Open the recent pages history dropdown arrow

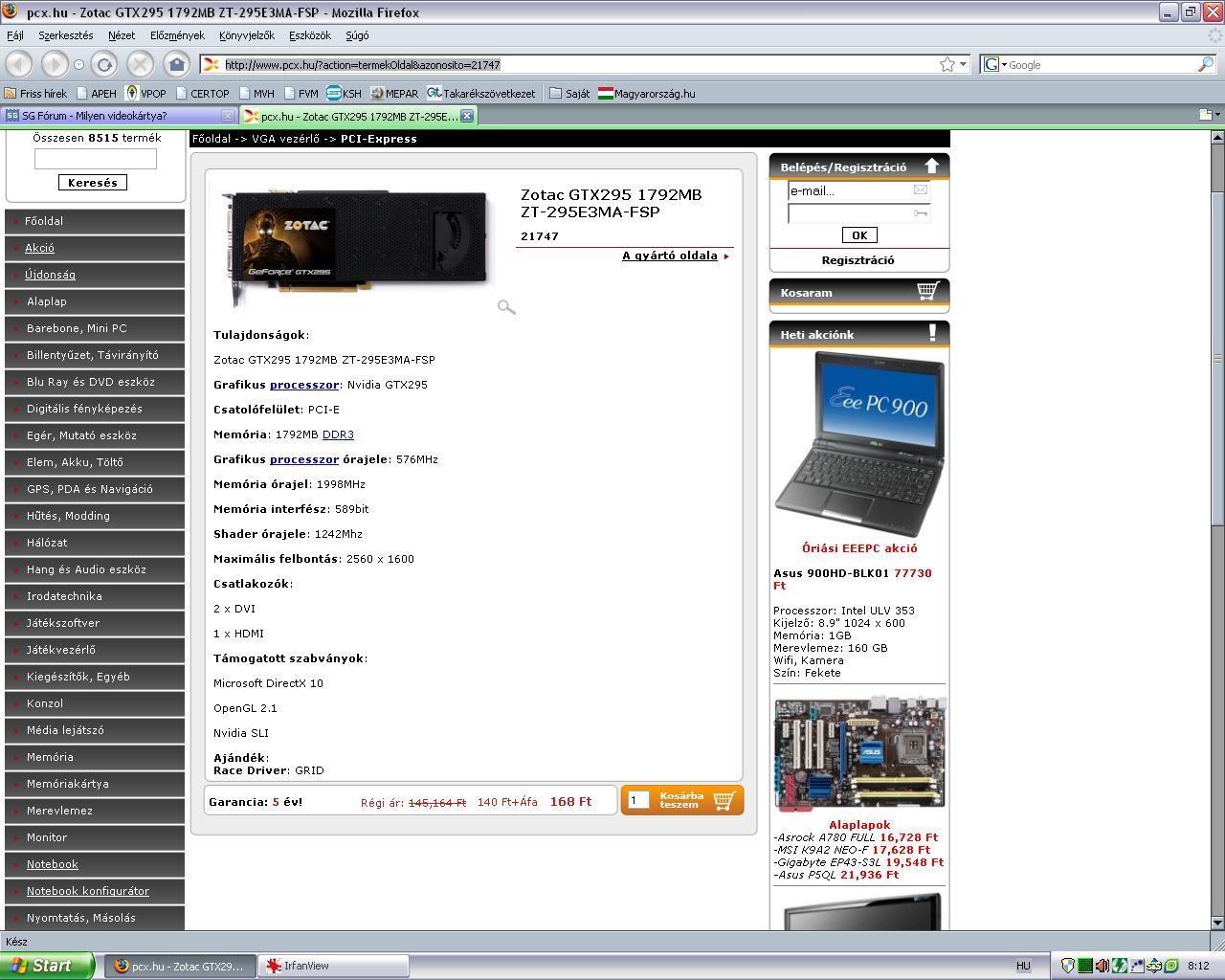pos(78,64)
